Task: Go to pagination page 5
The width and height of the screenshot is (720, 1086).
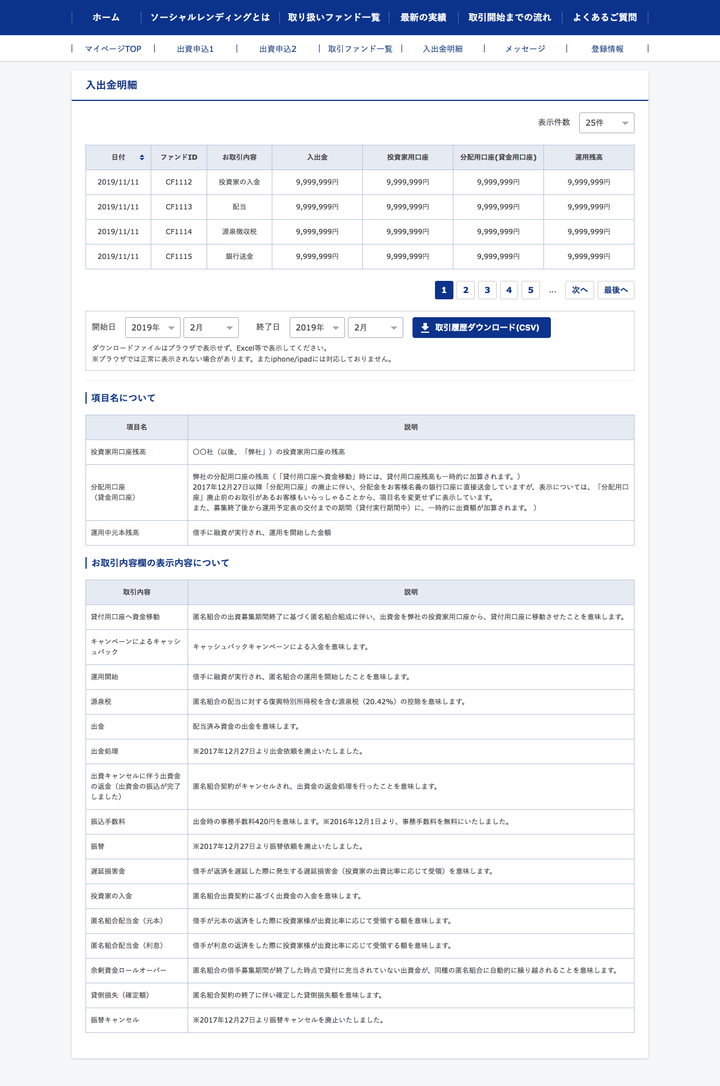Action: click(531, 290)
